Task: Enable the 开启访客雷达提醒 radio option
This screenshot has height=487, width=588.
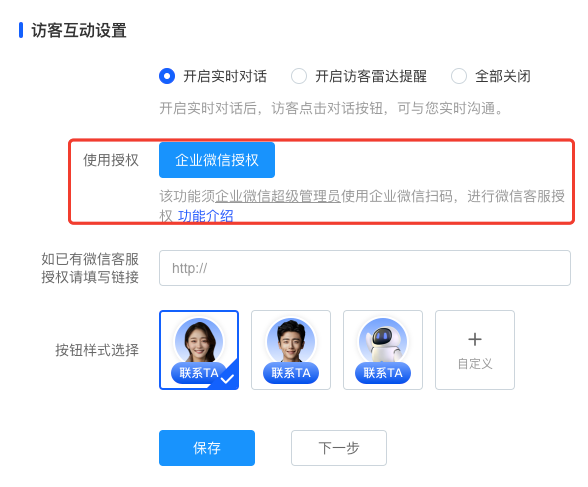Action: click(x=299, y=76)
